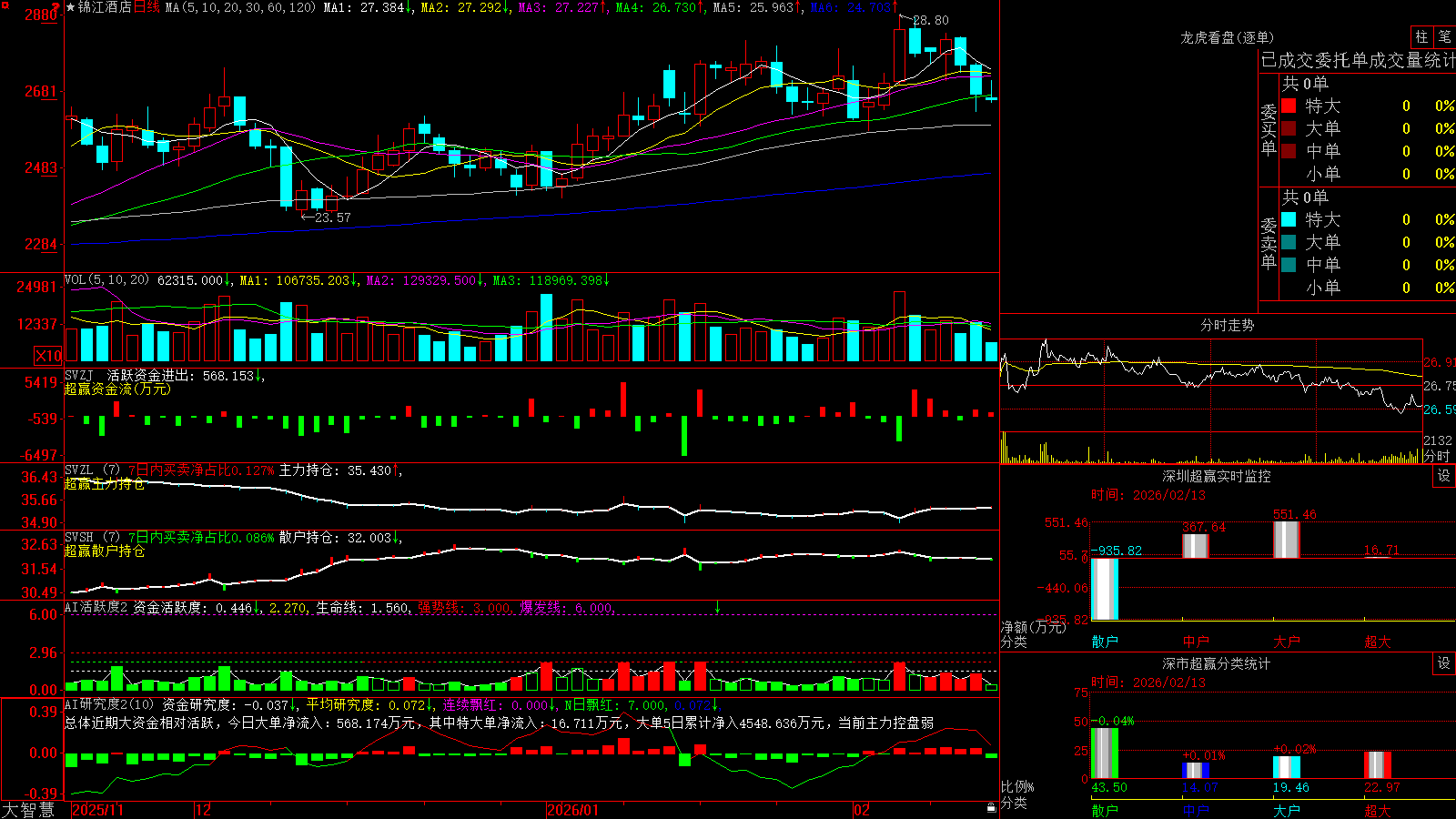This screenshot has height=819, width=1456.
Task: Click the 散户 bar showing -935.82
Action: tap(1105, 589)
